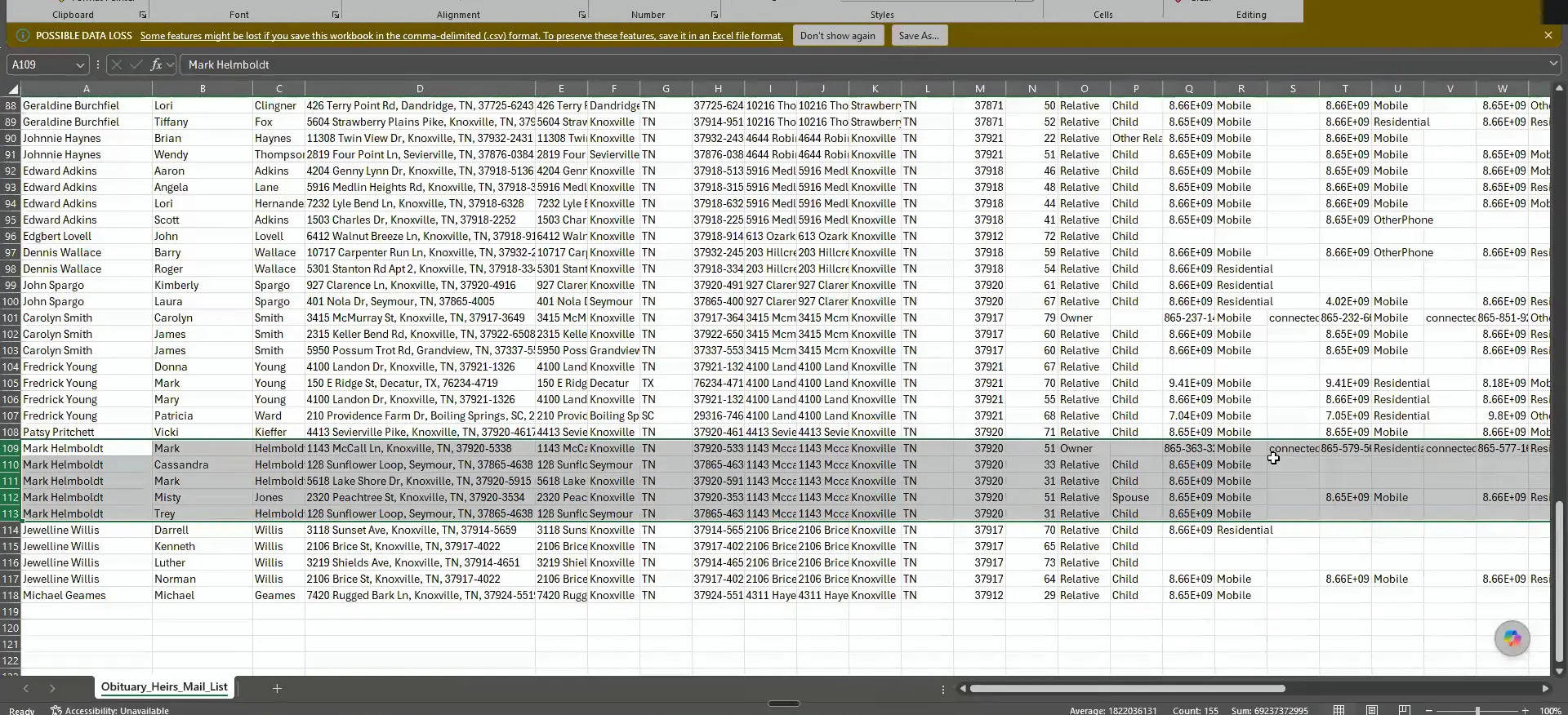Click the Other Rela cell in row 90

click(1136, 138)
